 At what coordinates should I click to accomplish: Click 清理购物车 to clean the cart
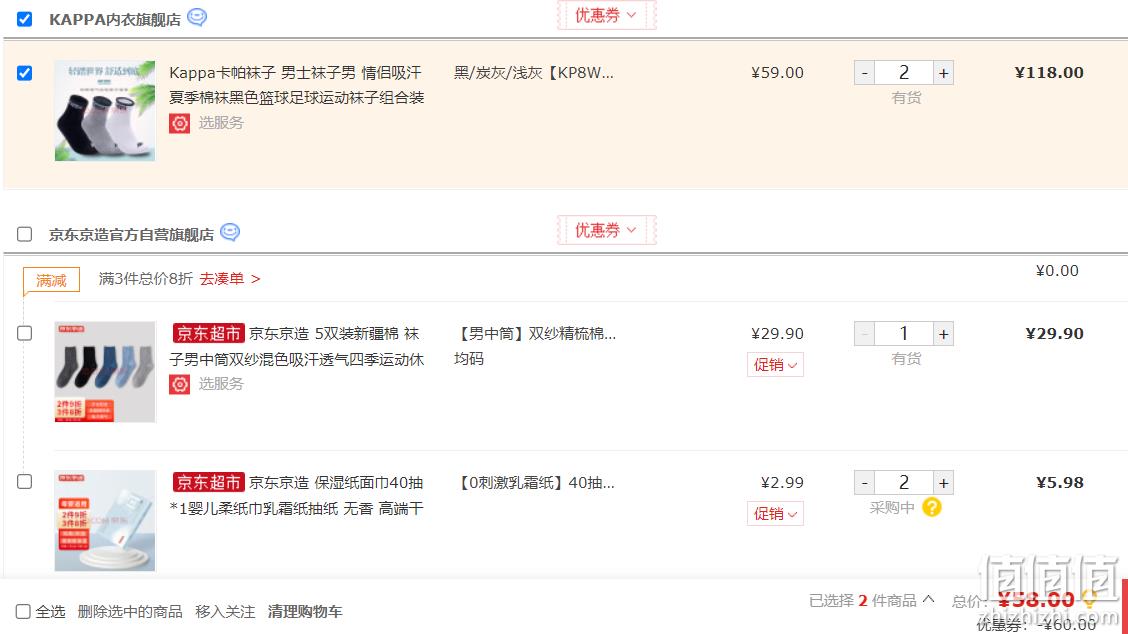tap(305, 612)
